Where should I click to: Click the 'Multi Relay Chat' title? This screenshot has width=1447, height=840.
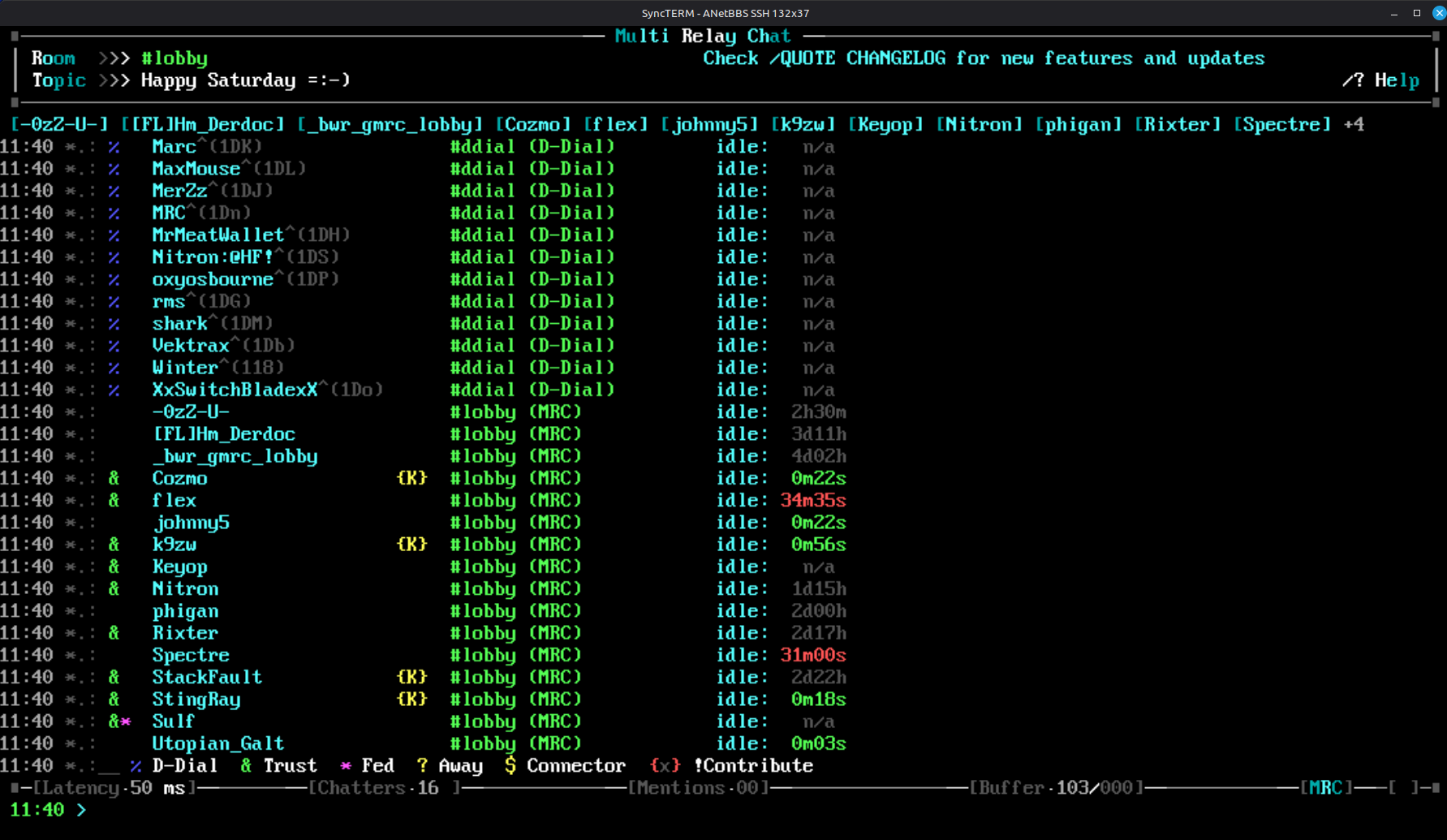point(703,36)
